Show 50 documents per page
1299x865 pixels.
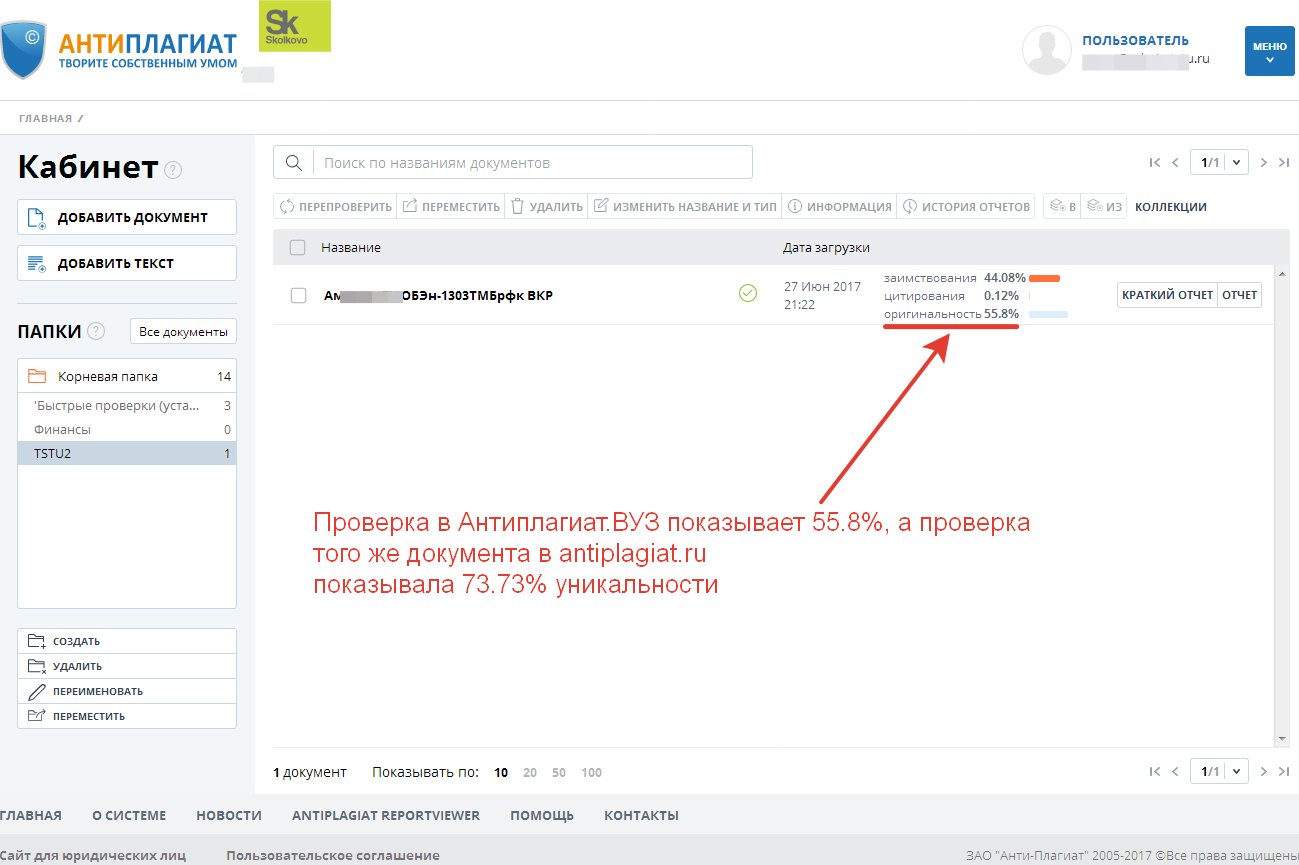(559, 772)
